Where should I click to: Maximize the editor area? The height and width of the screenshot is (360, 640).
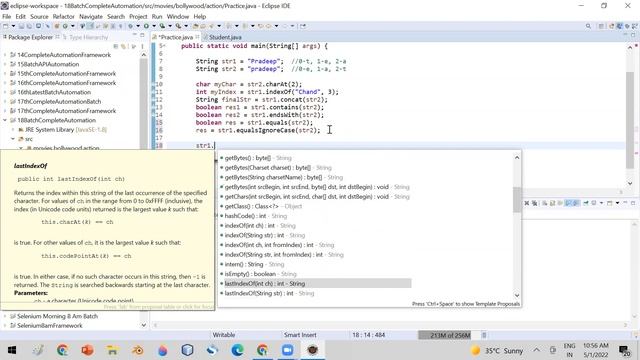pyautogui.click(x=633, y=36)
